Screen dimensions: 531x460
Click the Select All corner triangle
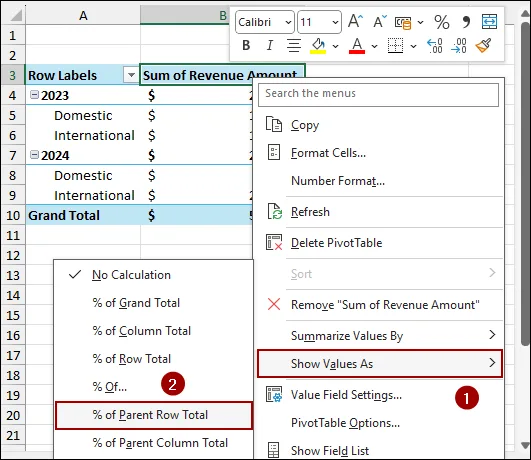point(16,16)
